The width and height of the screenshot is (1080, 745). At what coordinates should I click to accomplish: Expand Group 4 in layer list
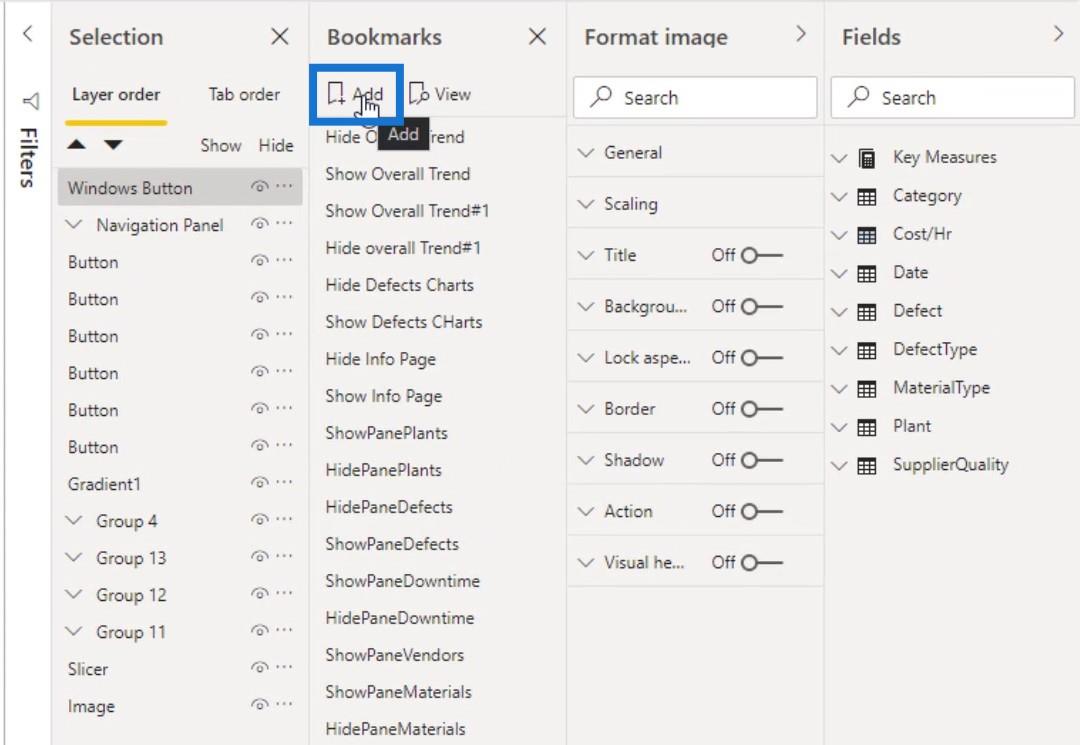(74, 520)
